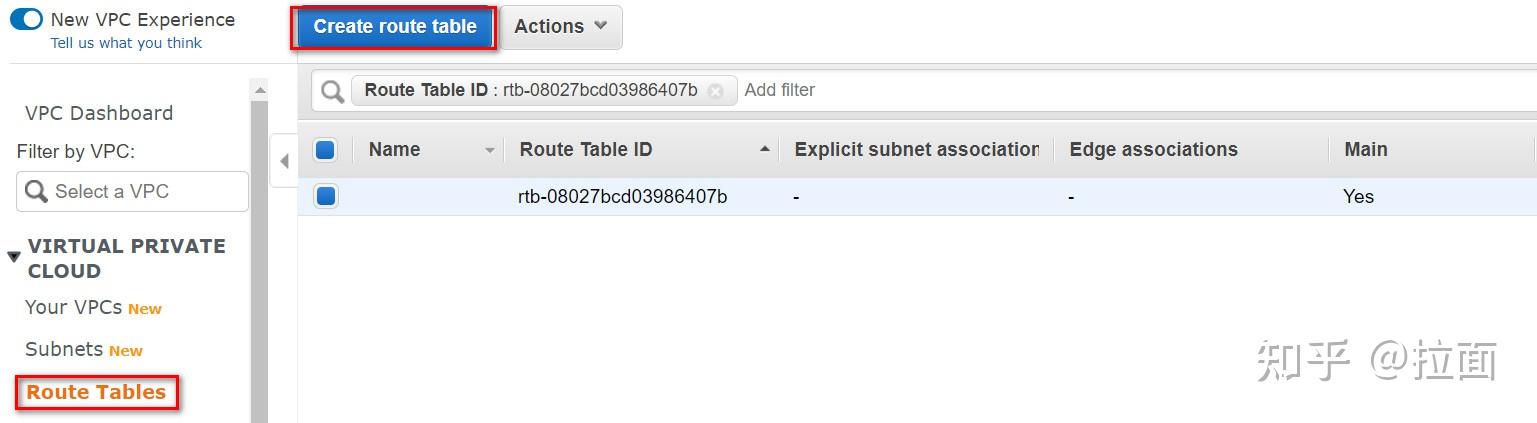The image size is (1537, 423).
Task: Open VPC Dashboard link
Action: [x=99, y=113]
